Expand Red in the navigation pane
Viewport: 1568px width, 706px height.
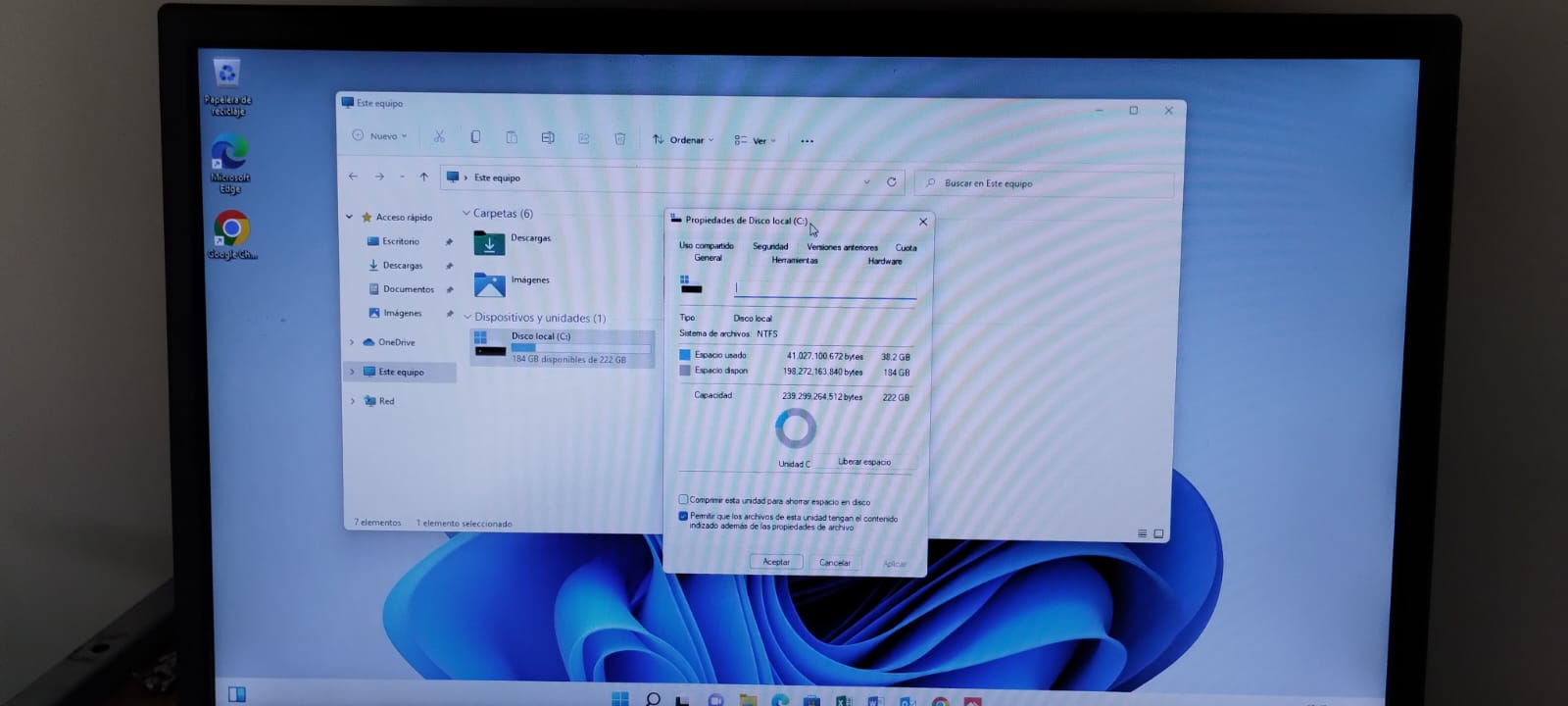[x=352, y=401]
